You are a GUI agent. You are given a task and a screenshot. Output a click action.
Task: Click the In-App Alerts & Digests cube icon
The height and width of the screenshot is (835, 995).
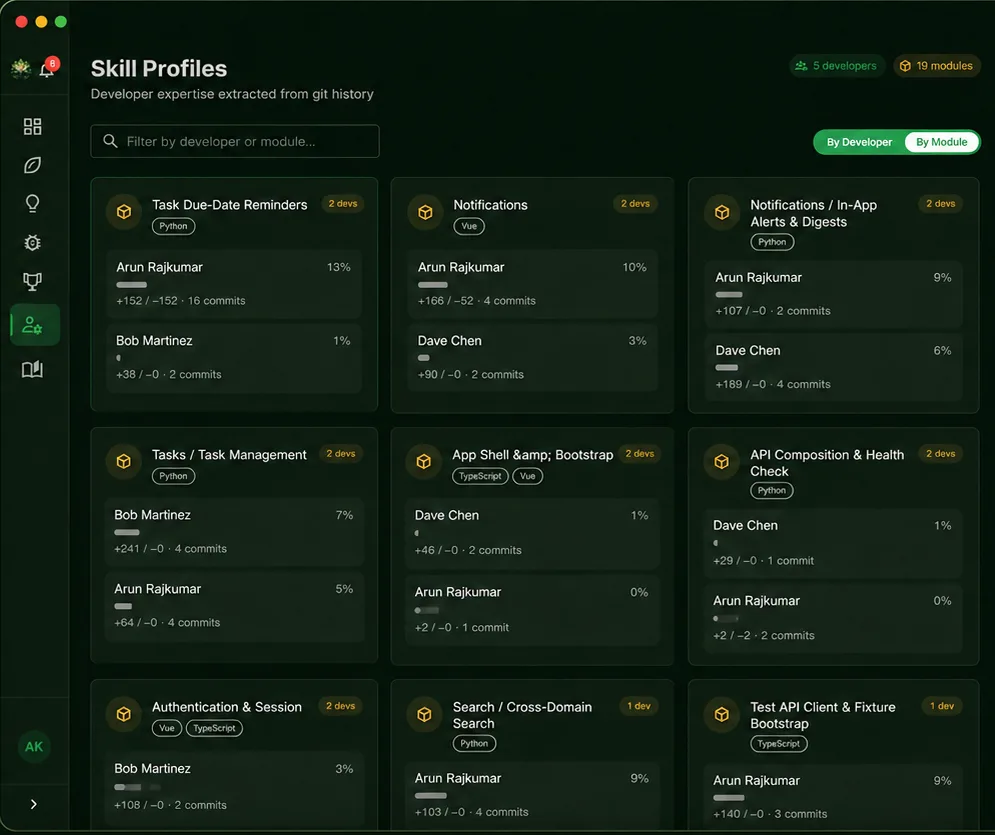[722, 211]
